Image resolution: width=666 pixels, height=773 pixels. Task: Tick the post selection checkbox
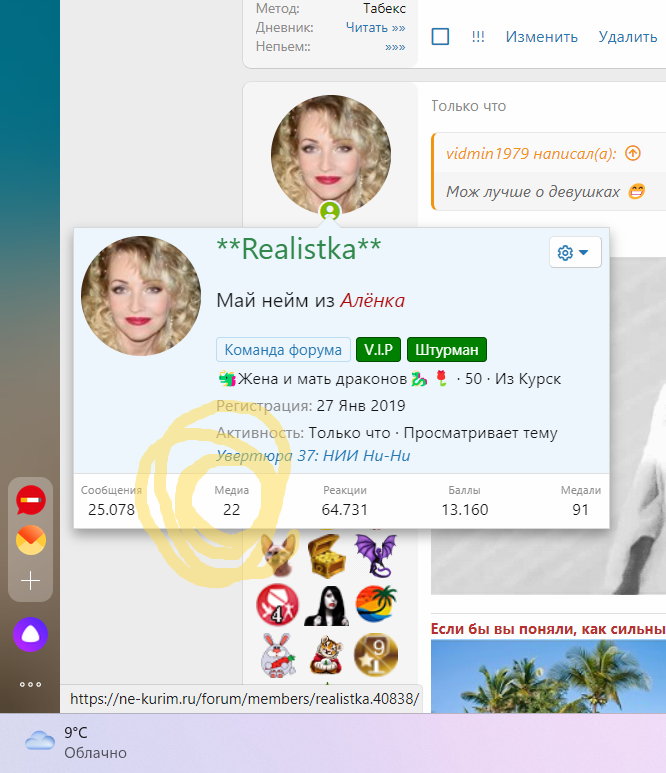pyautogui.click(x=440, y=36)
